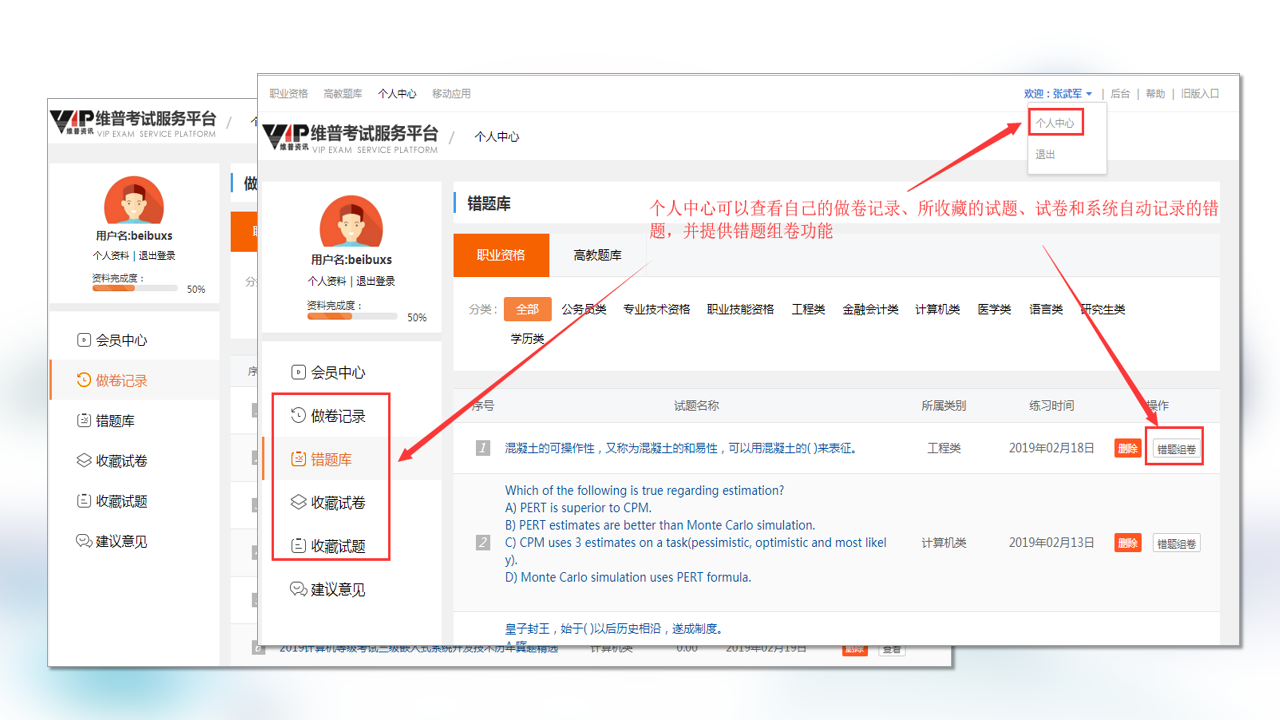
Task: Open the 欢迎：张武军 user dropdown
Action: tap(1057, 94)
